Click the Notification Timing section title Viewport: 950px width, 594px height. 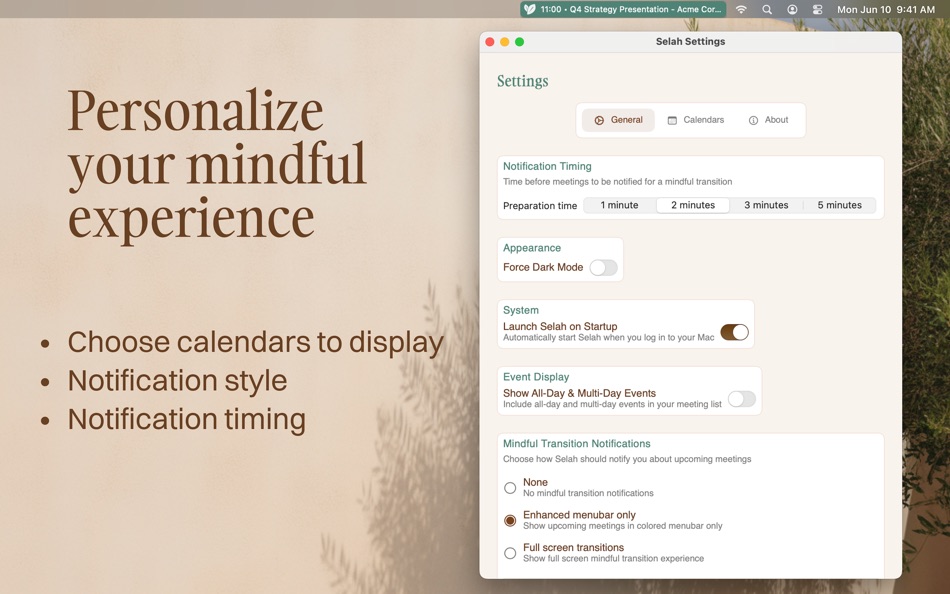click(547, 166)
